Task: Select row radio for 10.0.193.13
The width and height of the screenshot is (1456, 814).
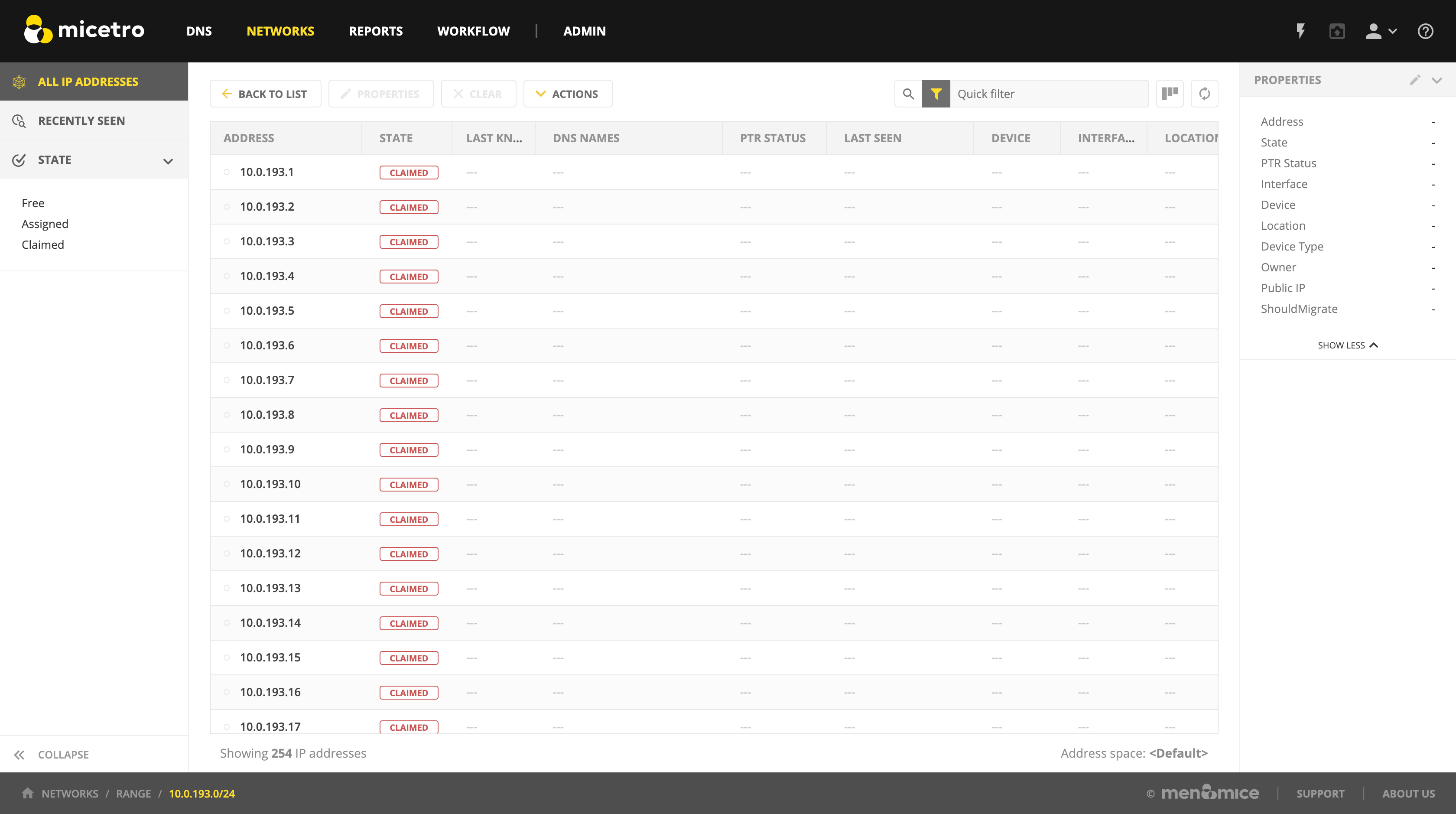Action: 227,589
